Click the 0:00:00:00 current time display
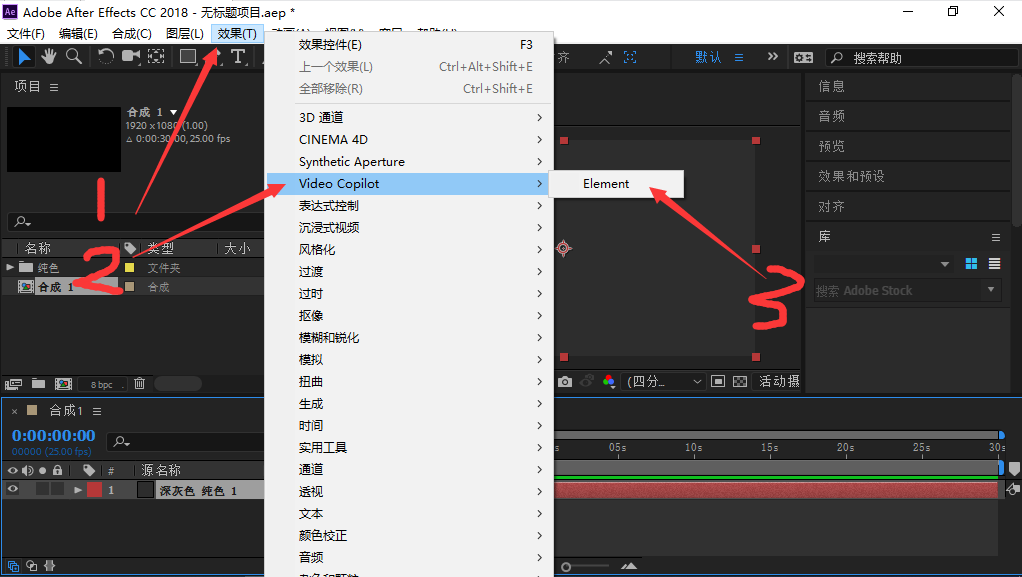Screen dimensions: 1022x577 (53, 436)
